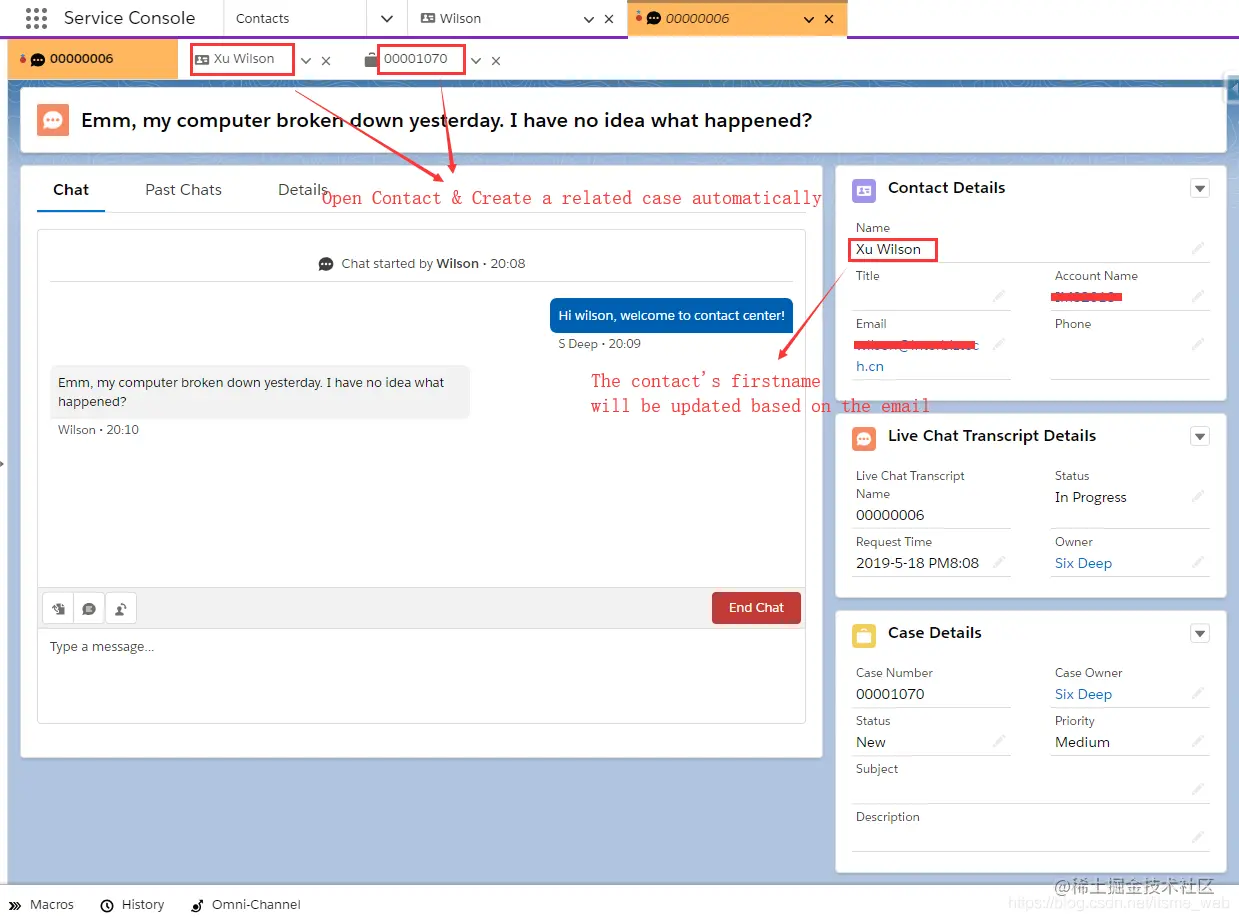Close the Wilson workspace tab

609,19
